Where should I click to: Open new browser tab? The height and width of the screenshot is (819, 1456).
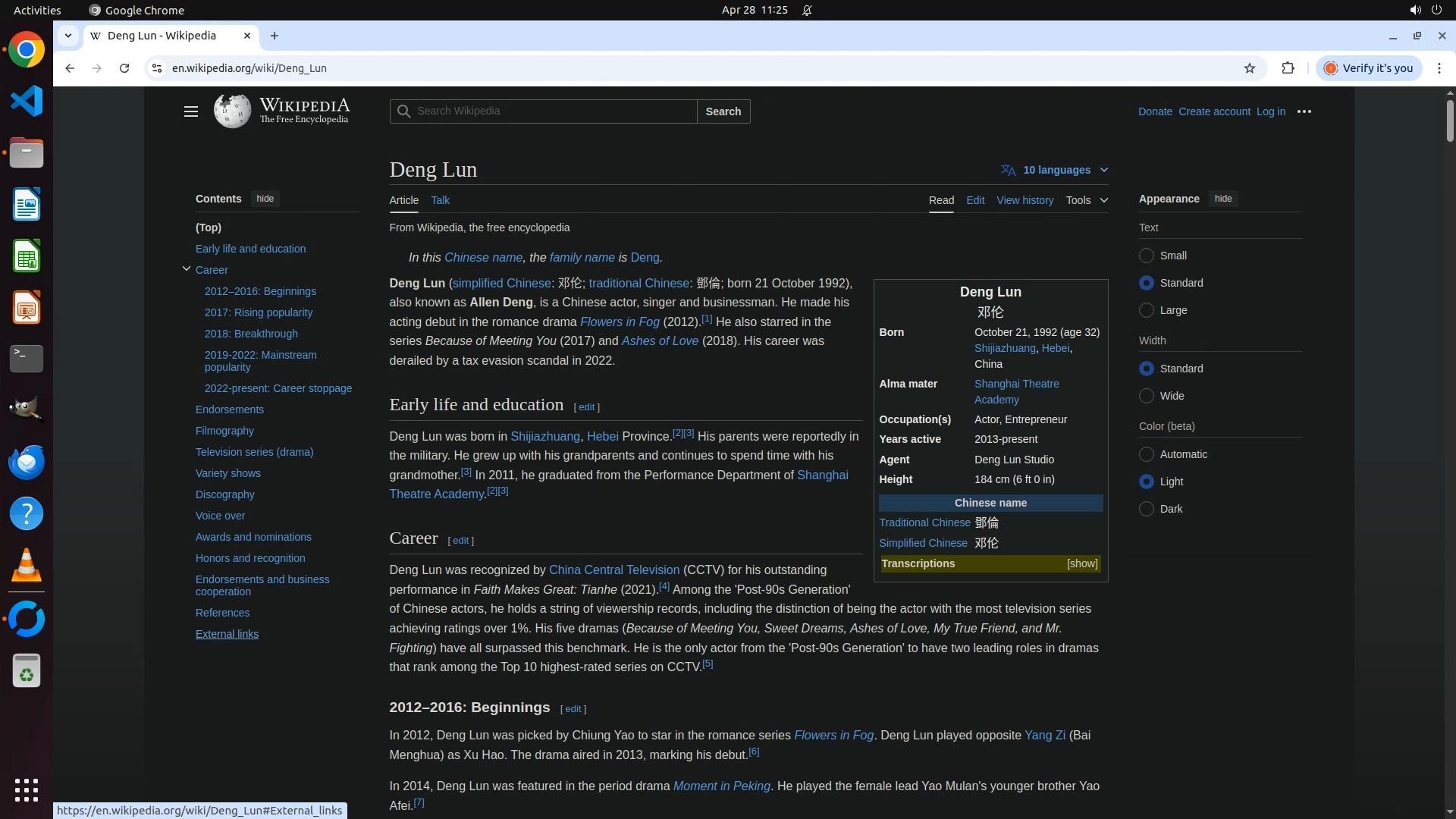275,36
